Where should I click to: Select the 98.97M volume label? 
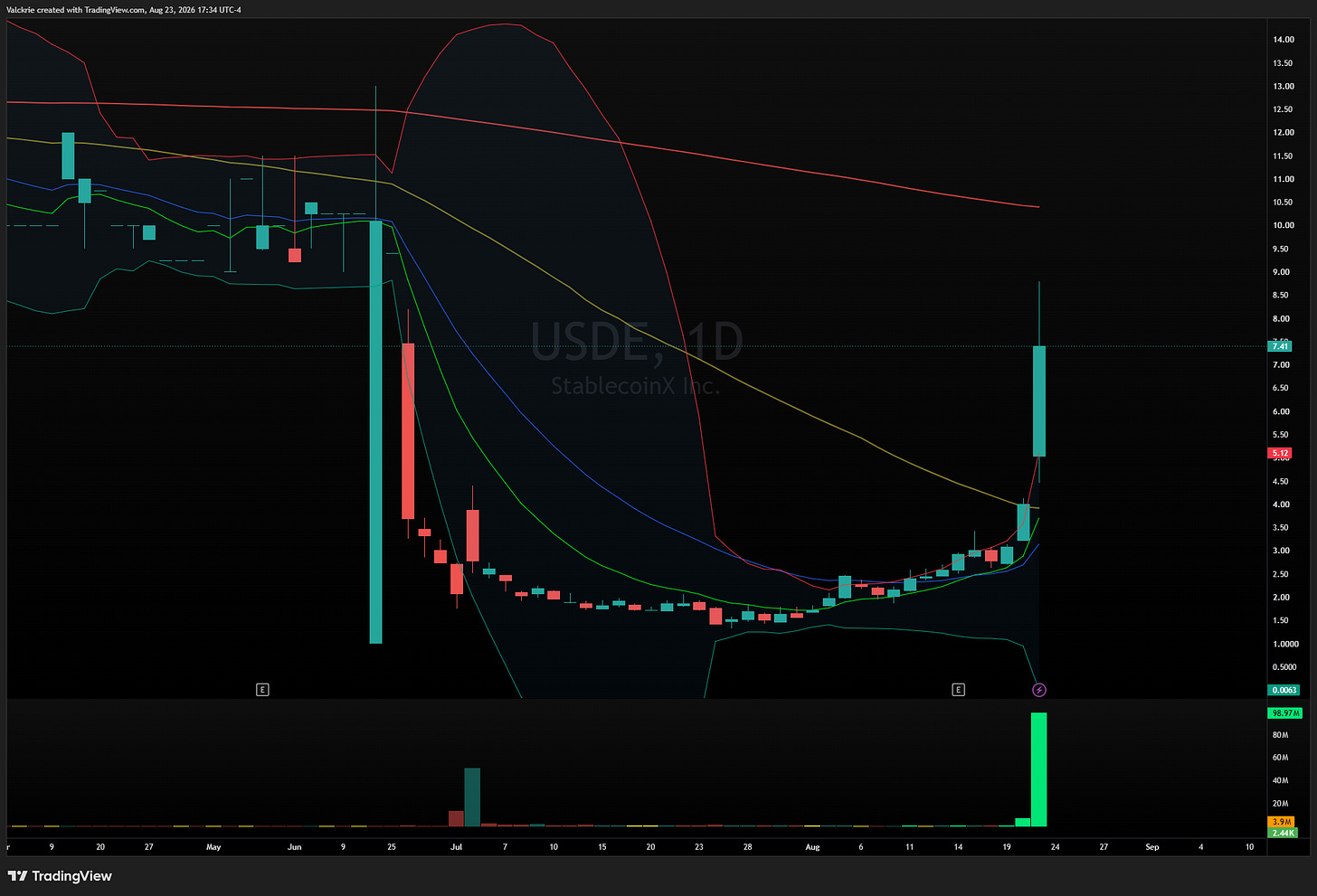click(x=1285, y=713)
